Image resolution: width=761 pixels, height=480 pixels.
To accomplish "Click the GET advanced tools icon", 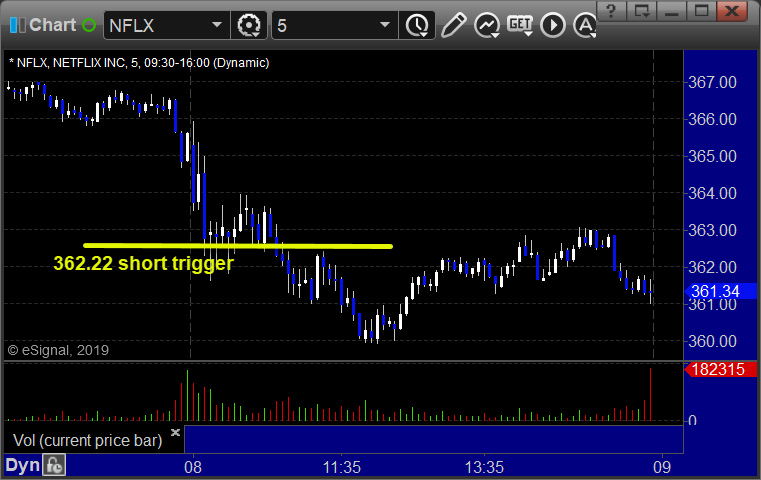I will tap(520, 25).
